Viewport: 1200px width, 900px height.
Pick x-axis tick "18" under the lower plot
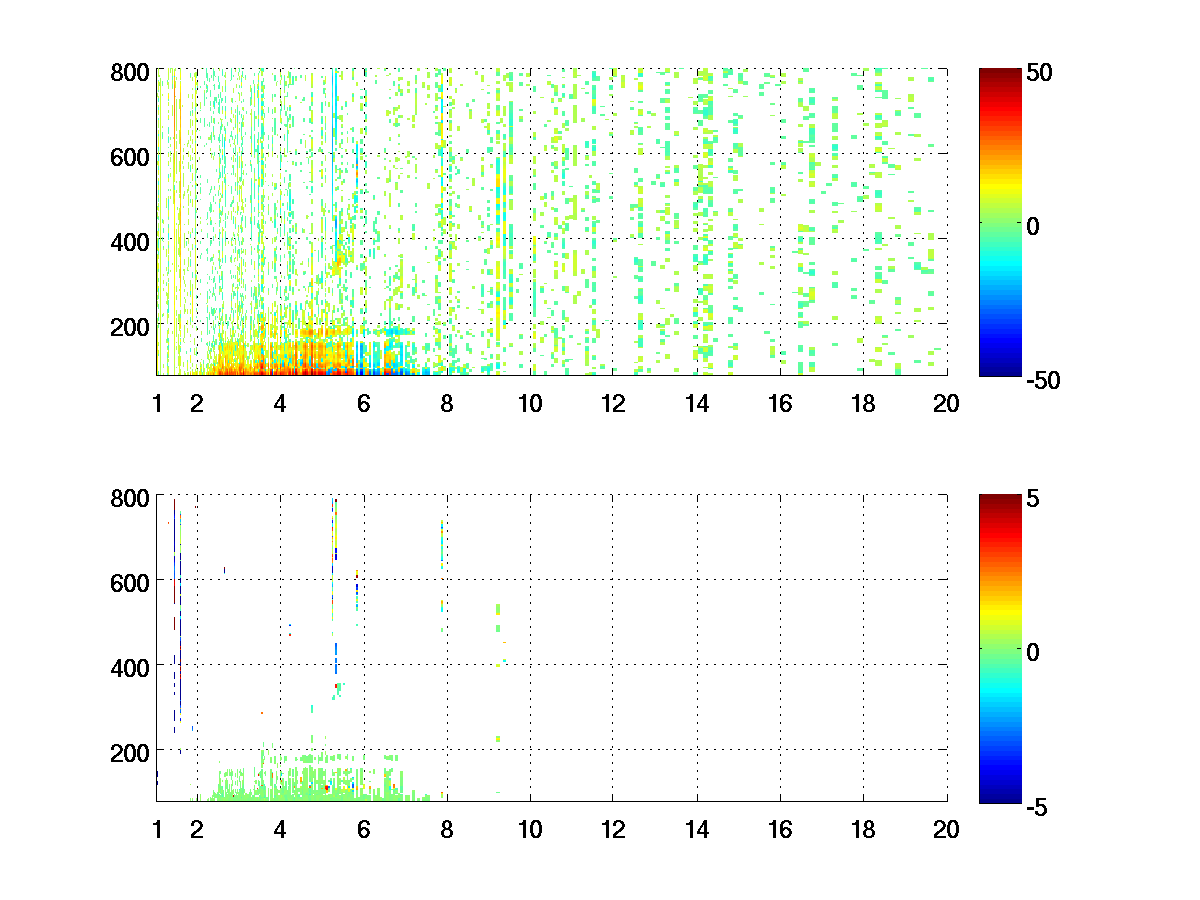863,829
